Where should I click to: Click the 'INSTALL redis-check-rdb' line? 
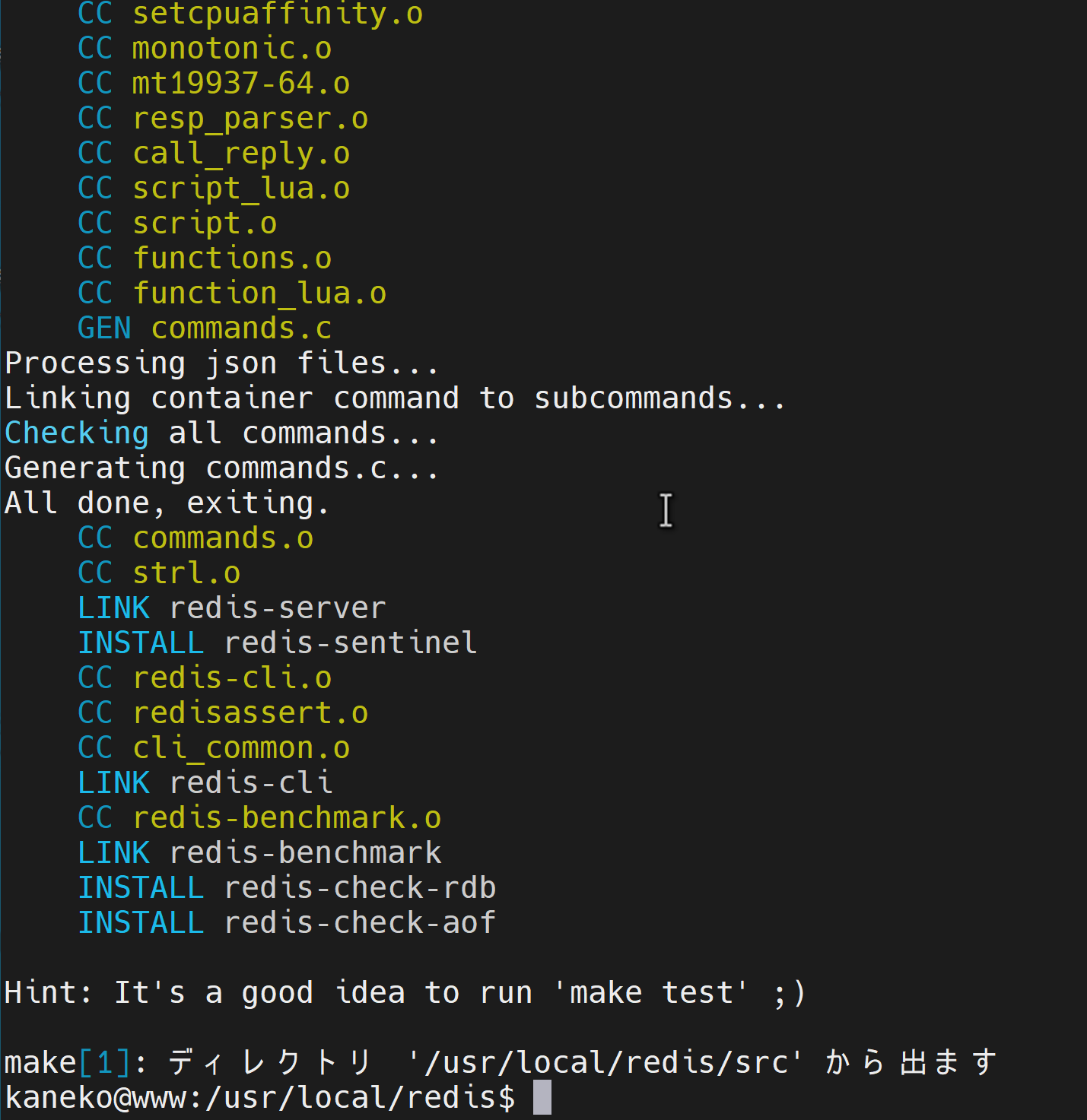287,887
